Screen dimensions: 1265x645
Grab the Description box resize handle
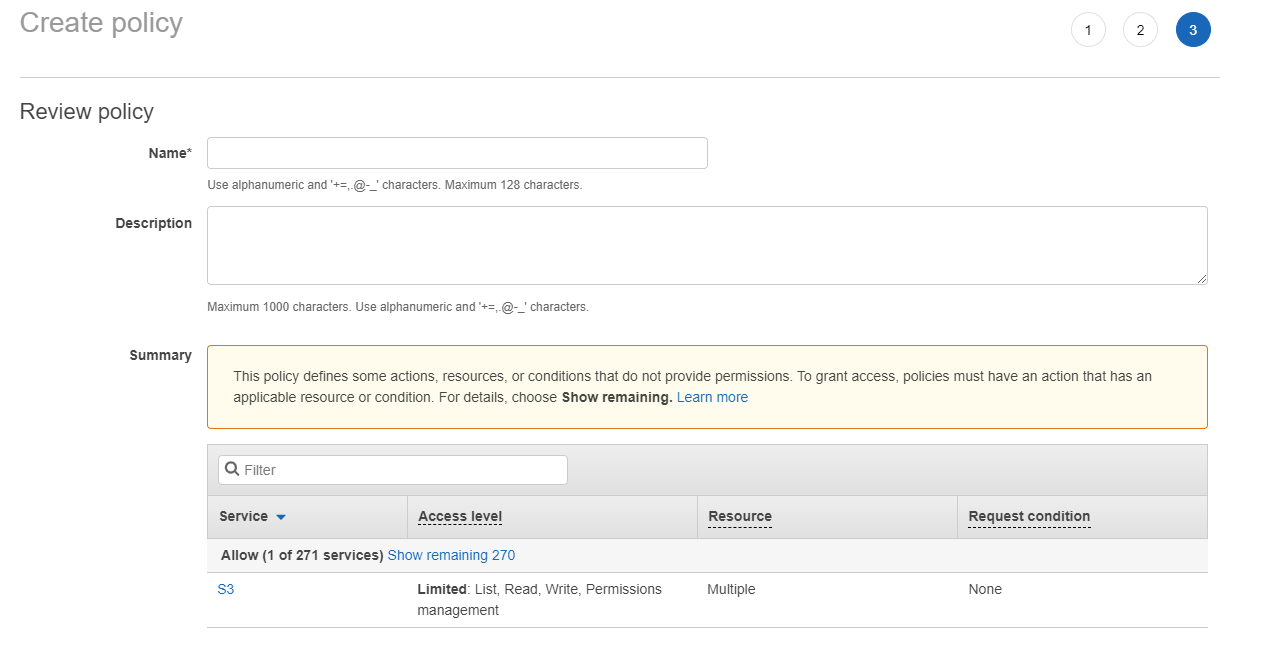(x=1201, y=278)
